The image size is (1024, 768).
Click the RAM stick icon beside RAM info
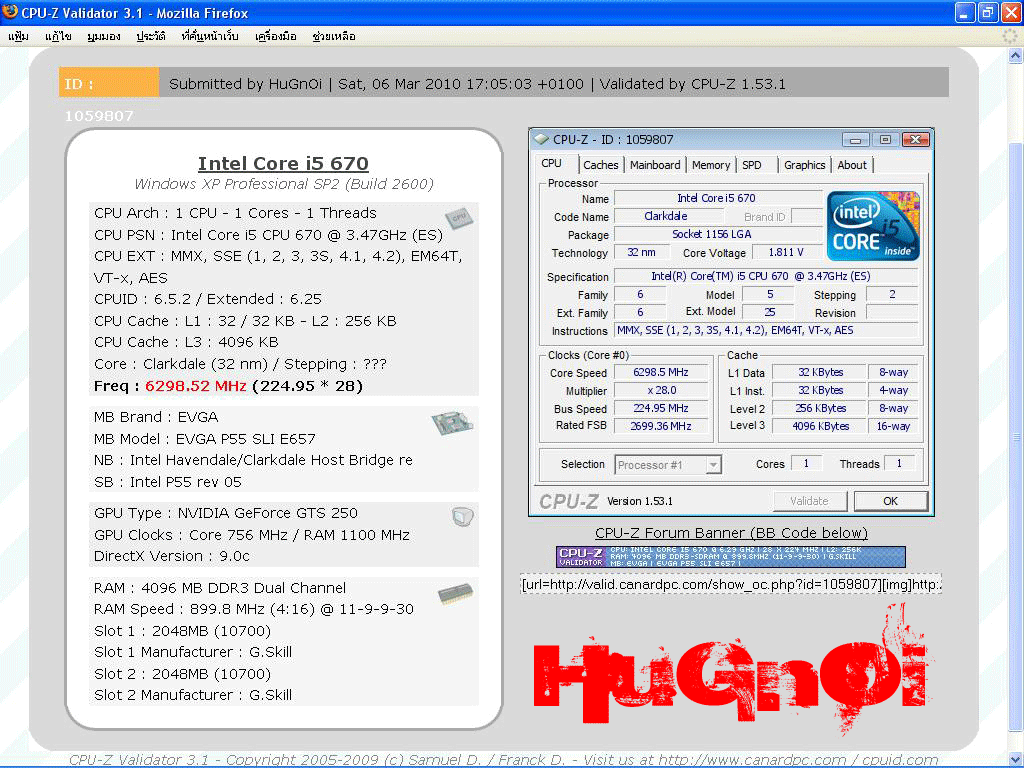click(x=455, y=593)
